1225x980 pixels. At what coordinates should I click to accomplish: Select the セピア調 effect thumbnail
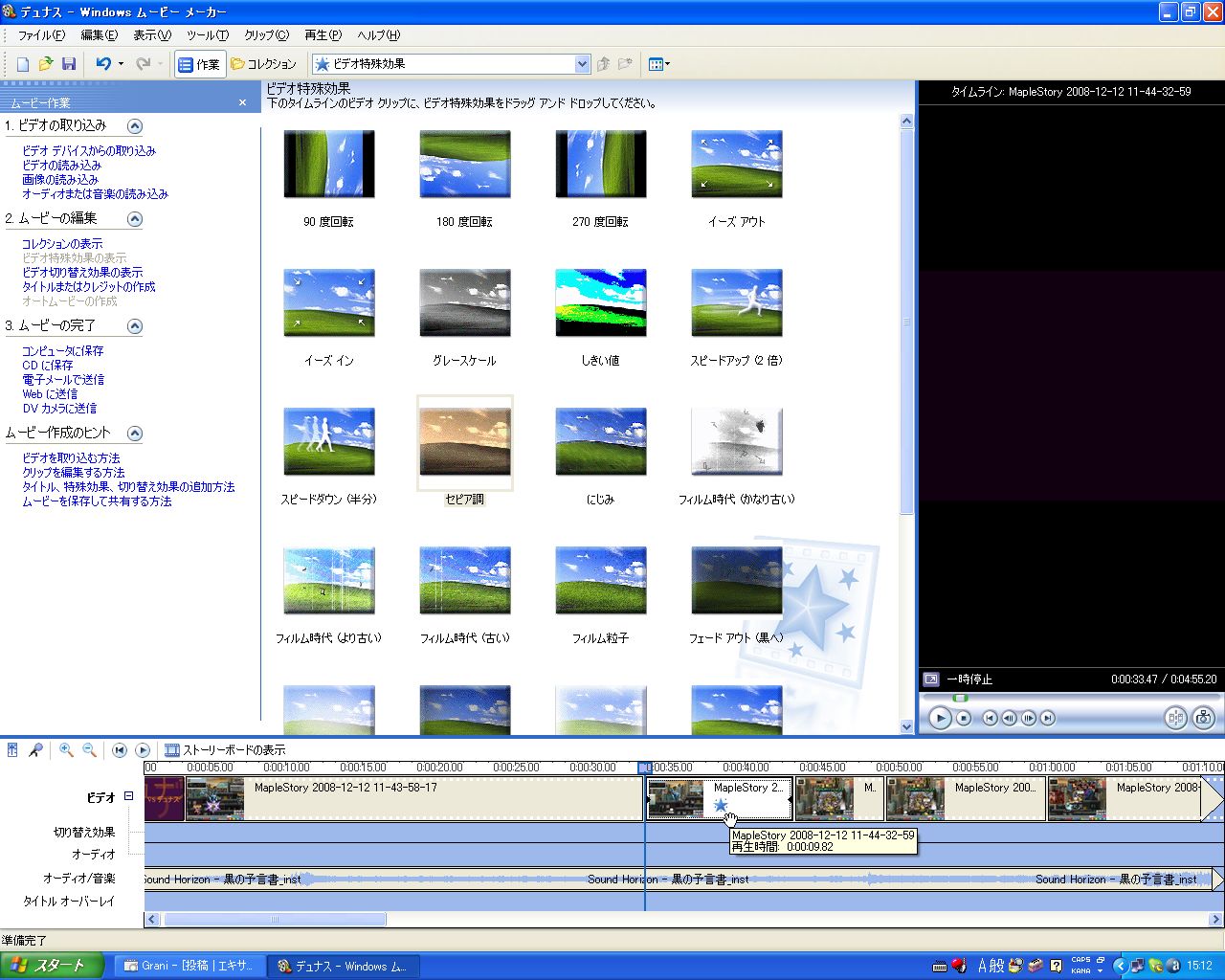pyautogui.click(x=465, y=442)
